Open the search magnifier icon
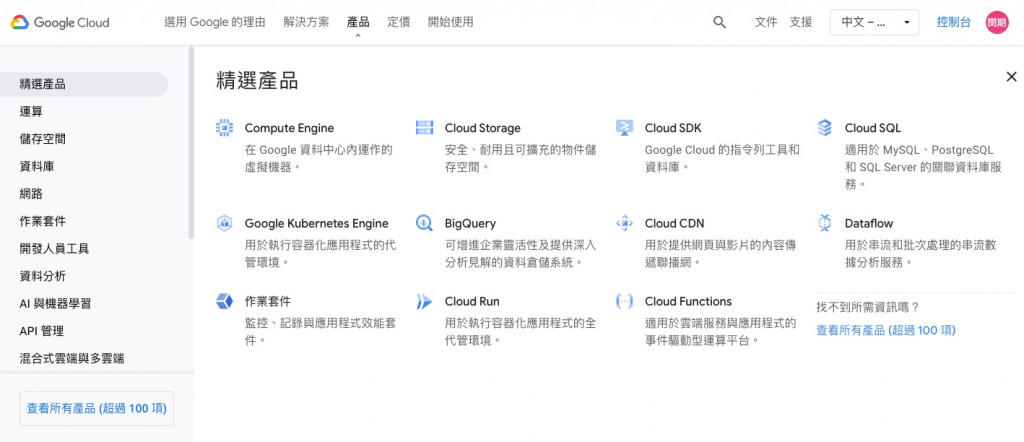 coord(719,22)
